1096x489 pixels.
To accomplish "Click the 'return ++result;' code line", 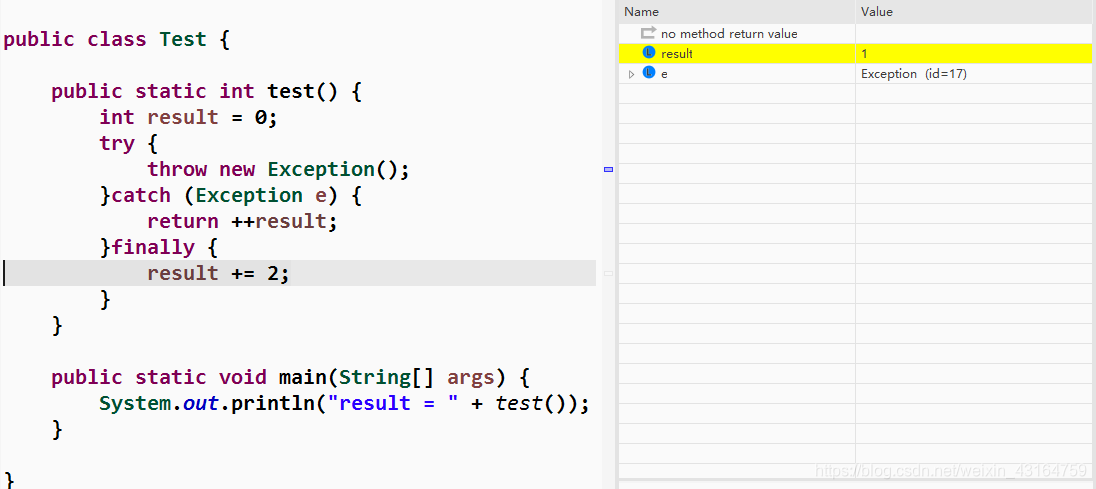I will coord(243,221).
